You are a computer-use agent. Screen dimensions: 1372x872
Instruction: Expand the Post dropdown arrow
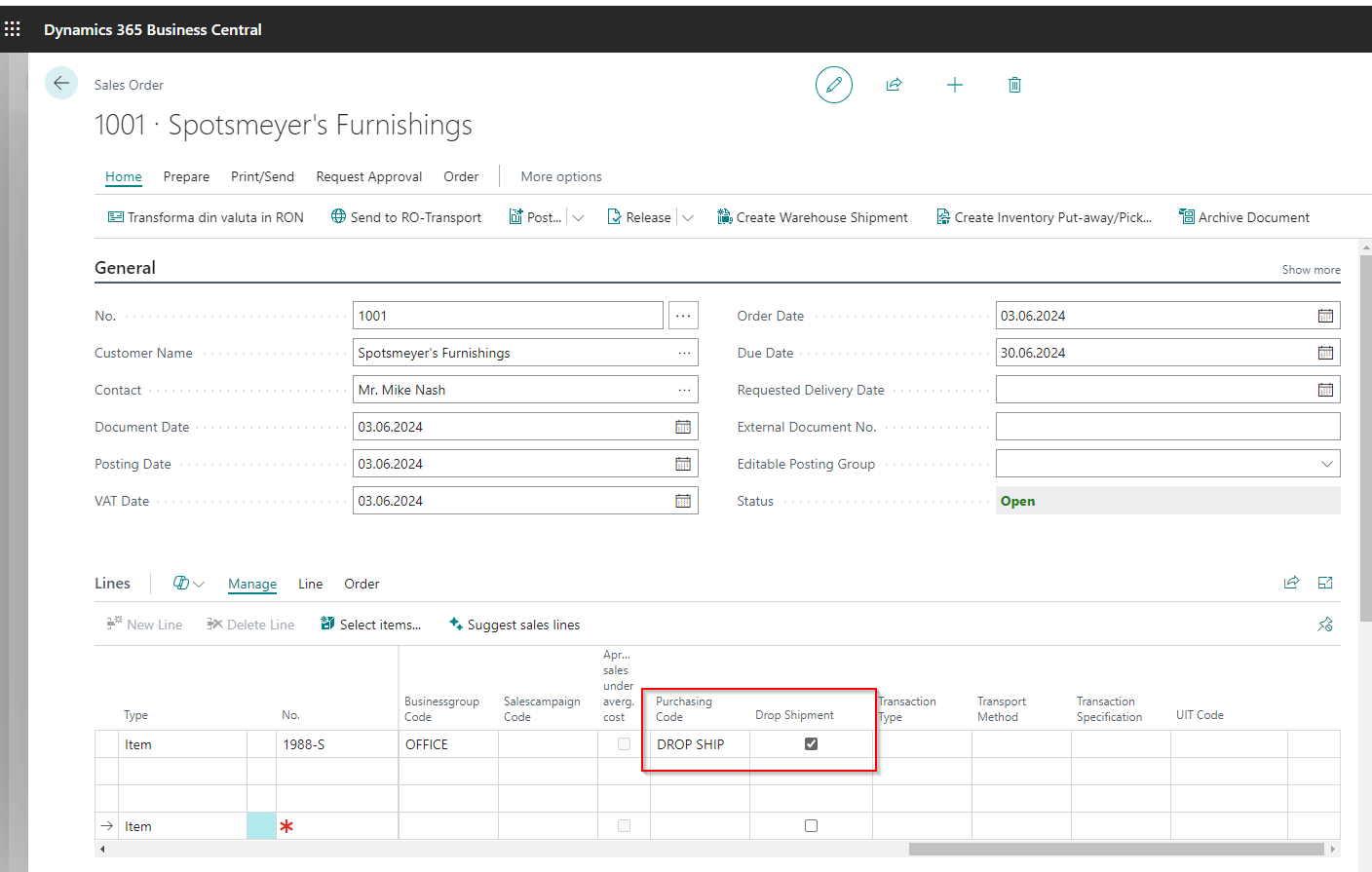pyautogui.click(x=578, y=218)
